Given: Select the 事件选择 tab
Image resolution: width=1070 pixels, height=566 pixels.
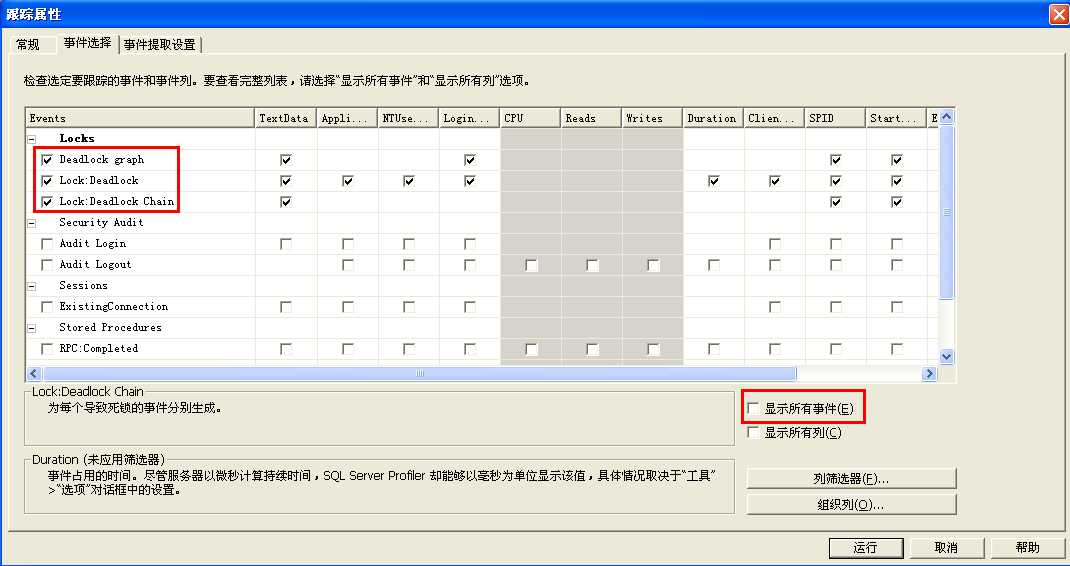Looking at the screenshot, I should 87,43.
